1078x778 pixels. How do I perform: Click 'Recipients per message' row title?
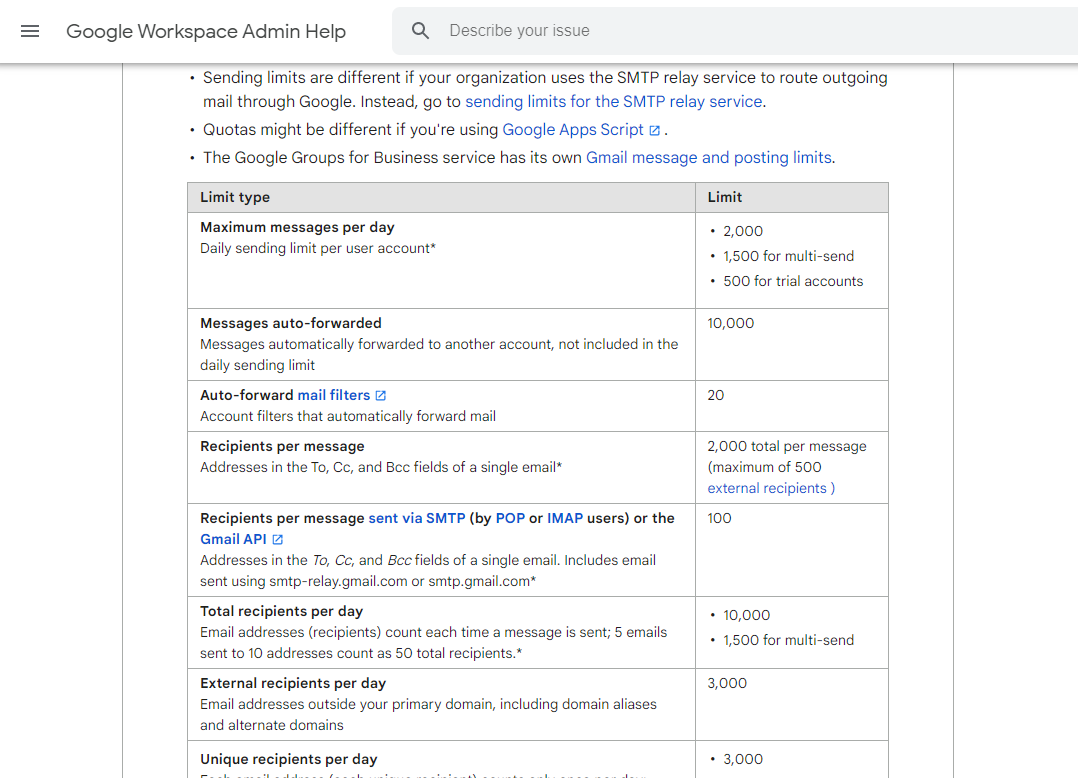(282, 446)
